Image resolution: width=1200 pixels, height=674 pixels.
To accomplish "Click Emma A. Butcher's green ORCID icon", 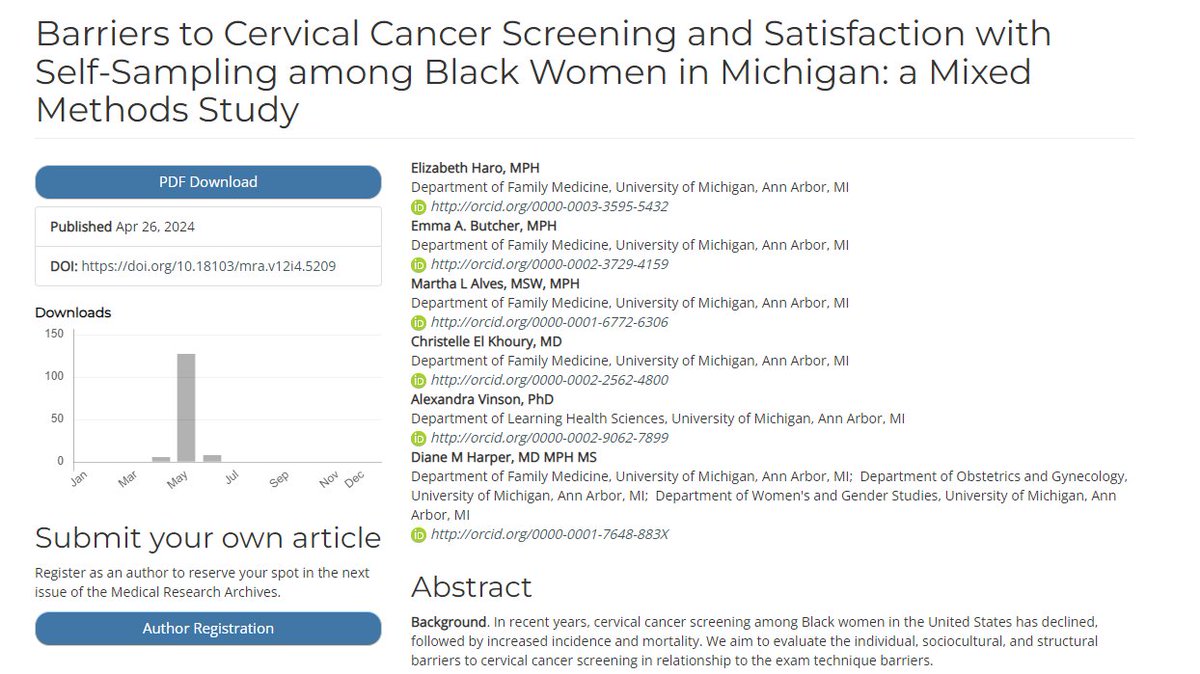I will pyautogui.click(x=418, y=267).
